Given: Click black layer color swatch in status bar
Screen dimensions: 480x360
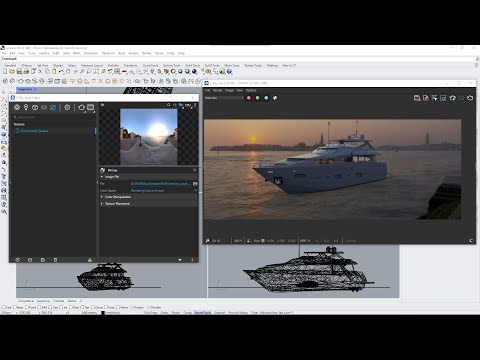Looking at the screenshot, I should click(x=103, y=313).
